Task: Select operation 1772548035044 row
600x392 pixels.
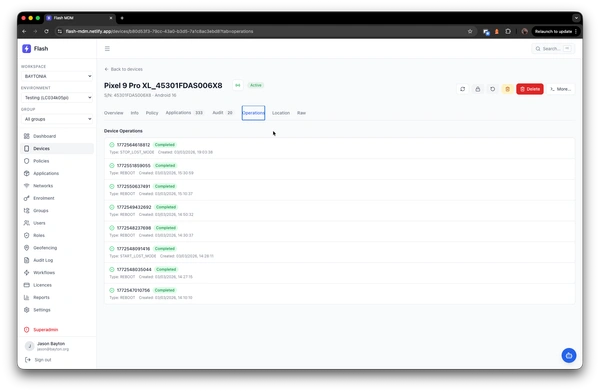Action: 339,273
